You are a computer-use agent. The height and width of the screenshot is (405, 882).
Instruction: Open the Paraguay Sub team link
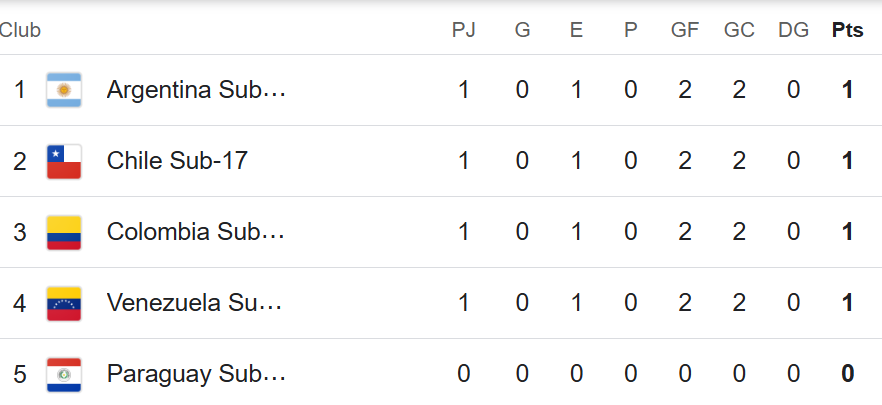[x=196, y=374]
